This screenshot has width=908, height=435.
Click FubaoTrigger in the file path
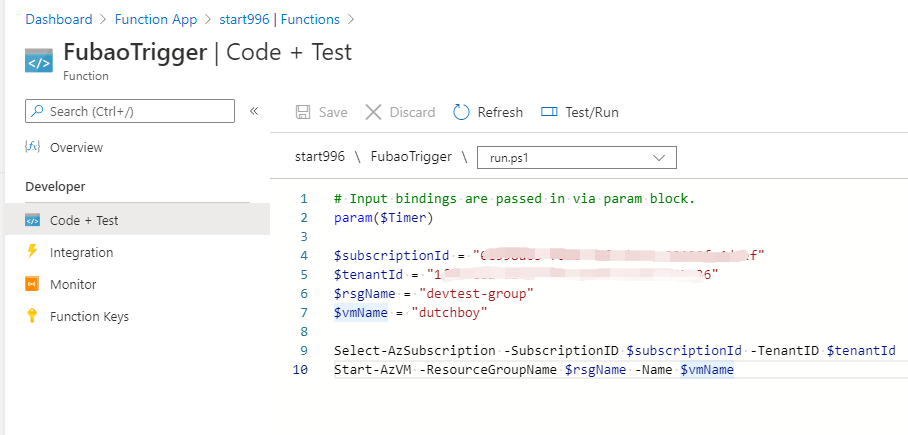click(x=411, y=156)
